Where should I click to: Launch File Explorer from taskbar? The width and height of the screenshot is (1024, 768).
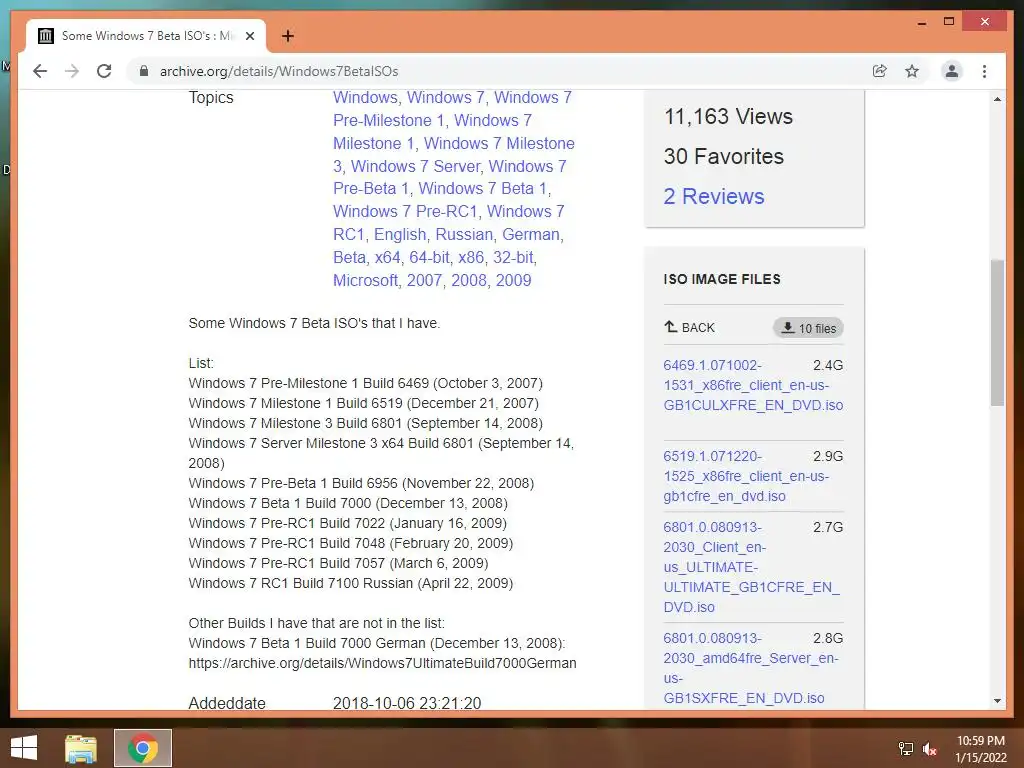pyautogui.click(x=81, y=748)
